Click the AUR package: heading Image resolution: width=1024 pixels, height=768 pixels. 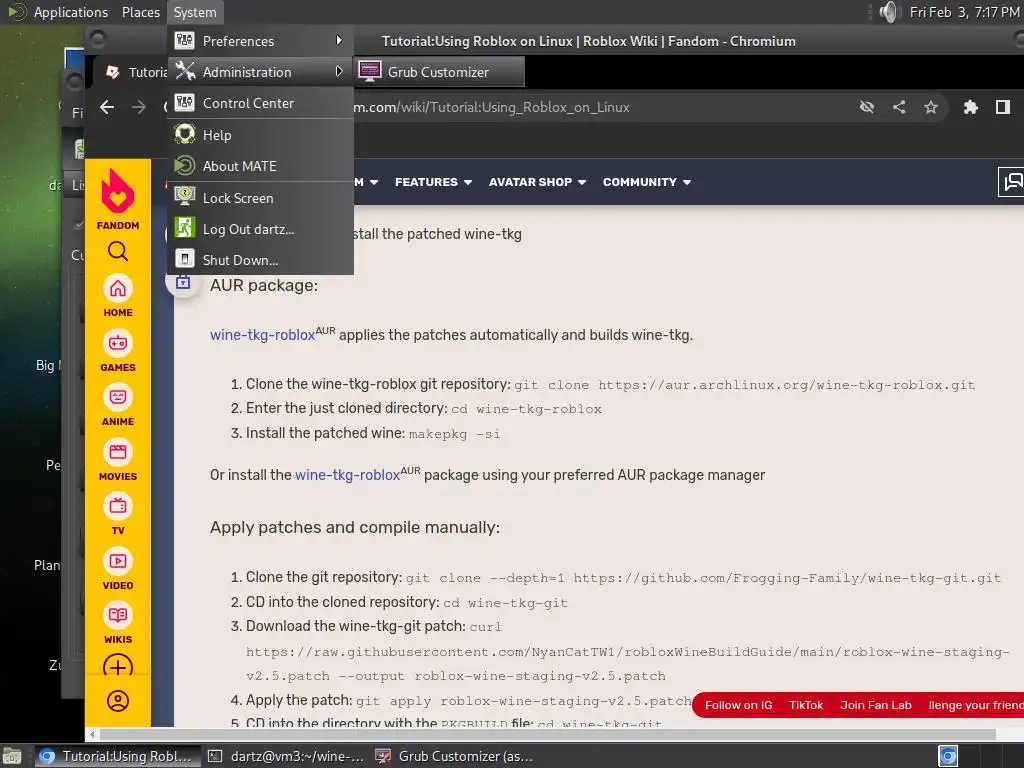(264, 285)
